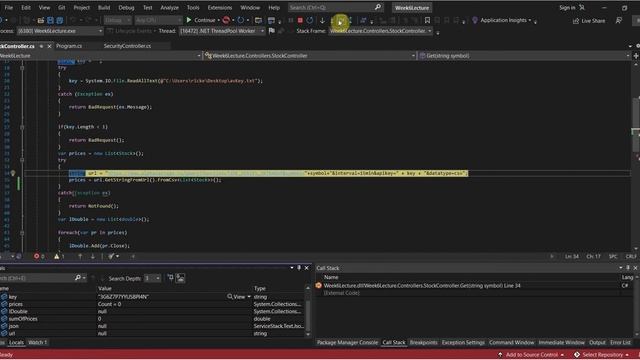The height and width of the screenshot is (360, 640).
Task: Select the json variable row
Action: (153, 326)
